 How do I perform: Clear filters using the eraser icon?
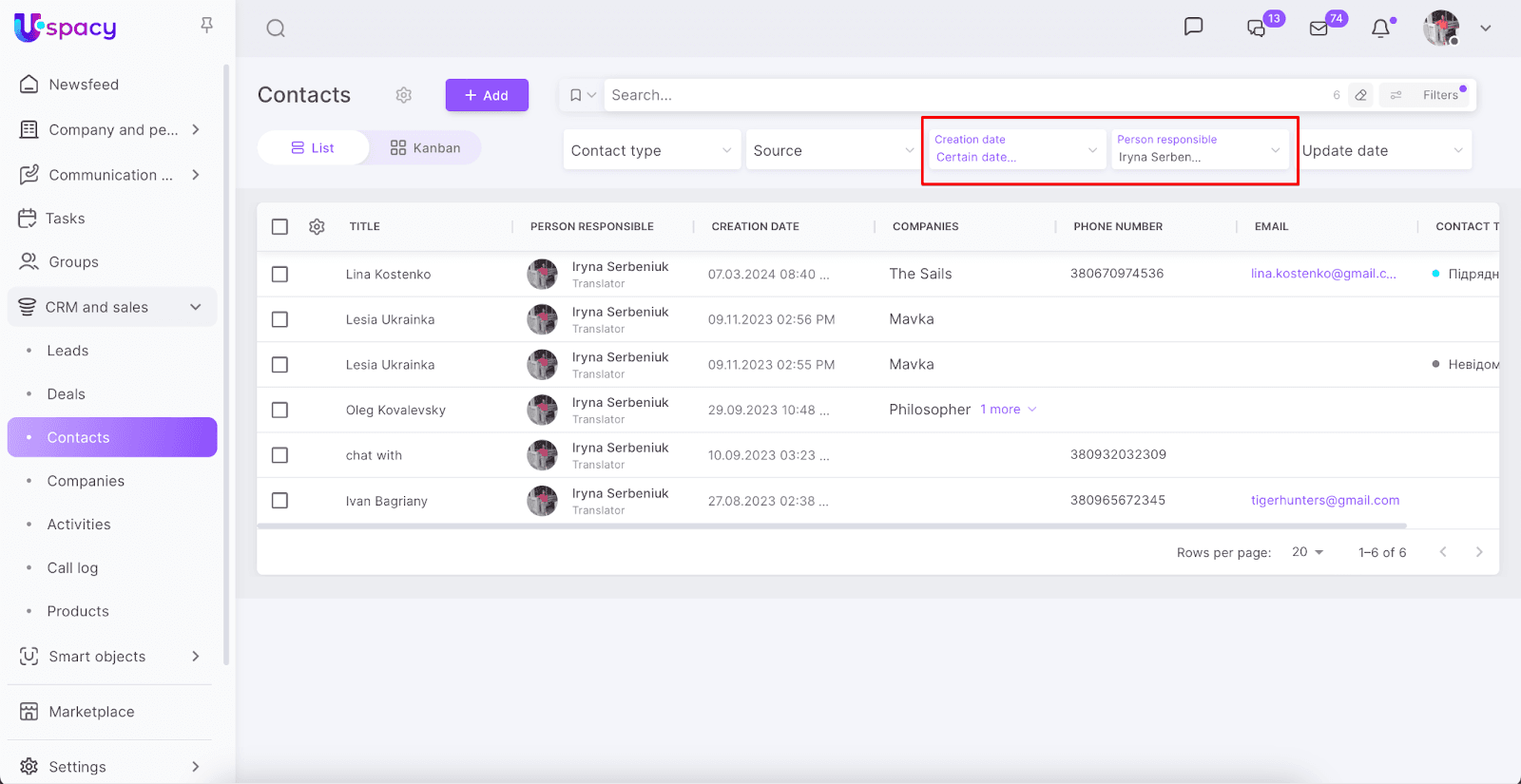pos(1361,95)
